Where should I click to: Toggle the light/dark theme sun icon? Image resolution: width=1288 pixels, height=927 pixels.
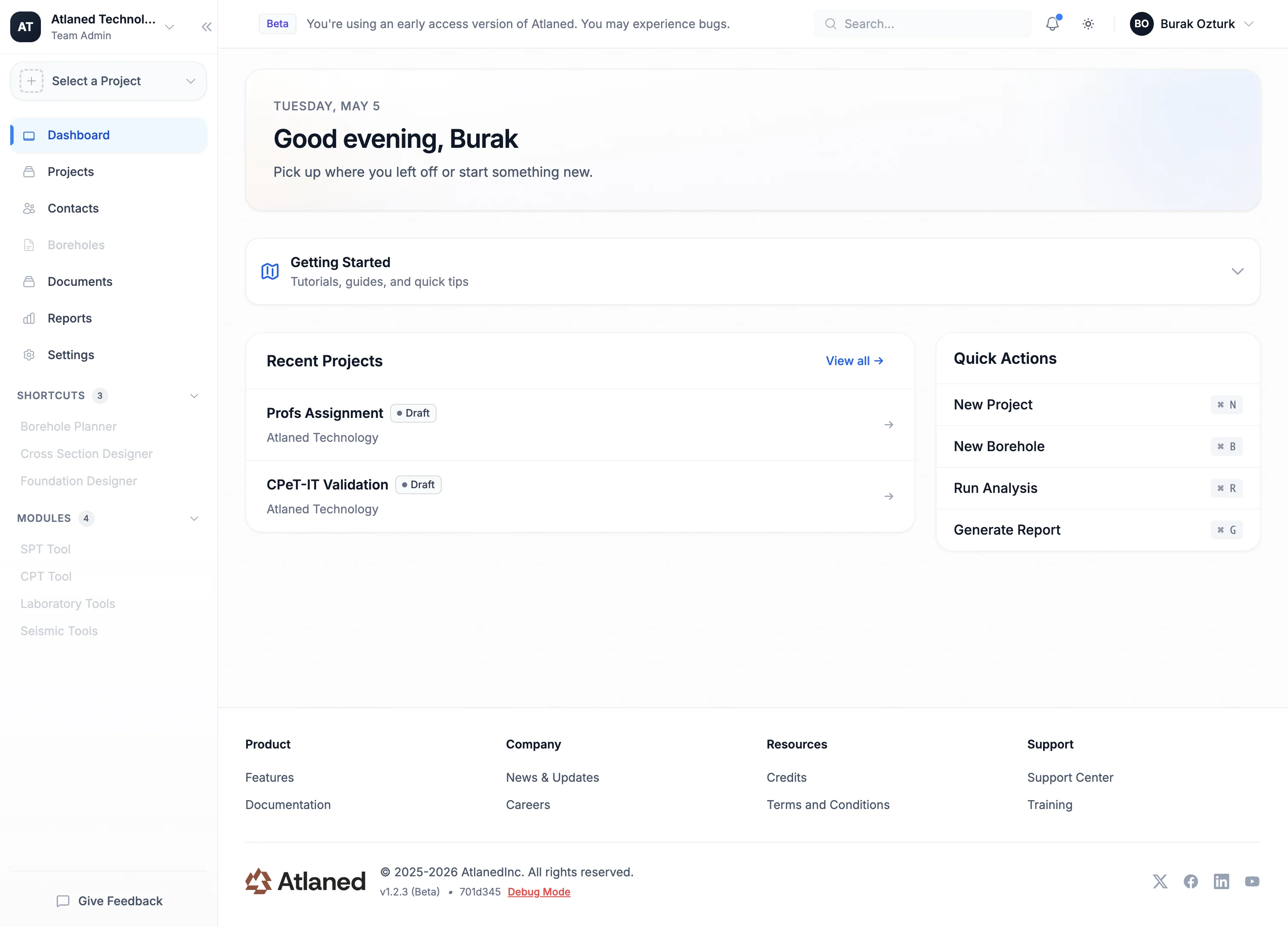coord(1087,24)
